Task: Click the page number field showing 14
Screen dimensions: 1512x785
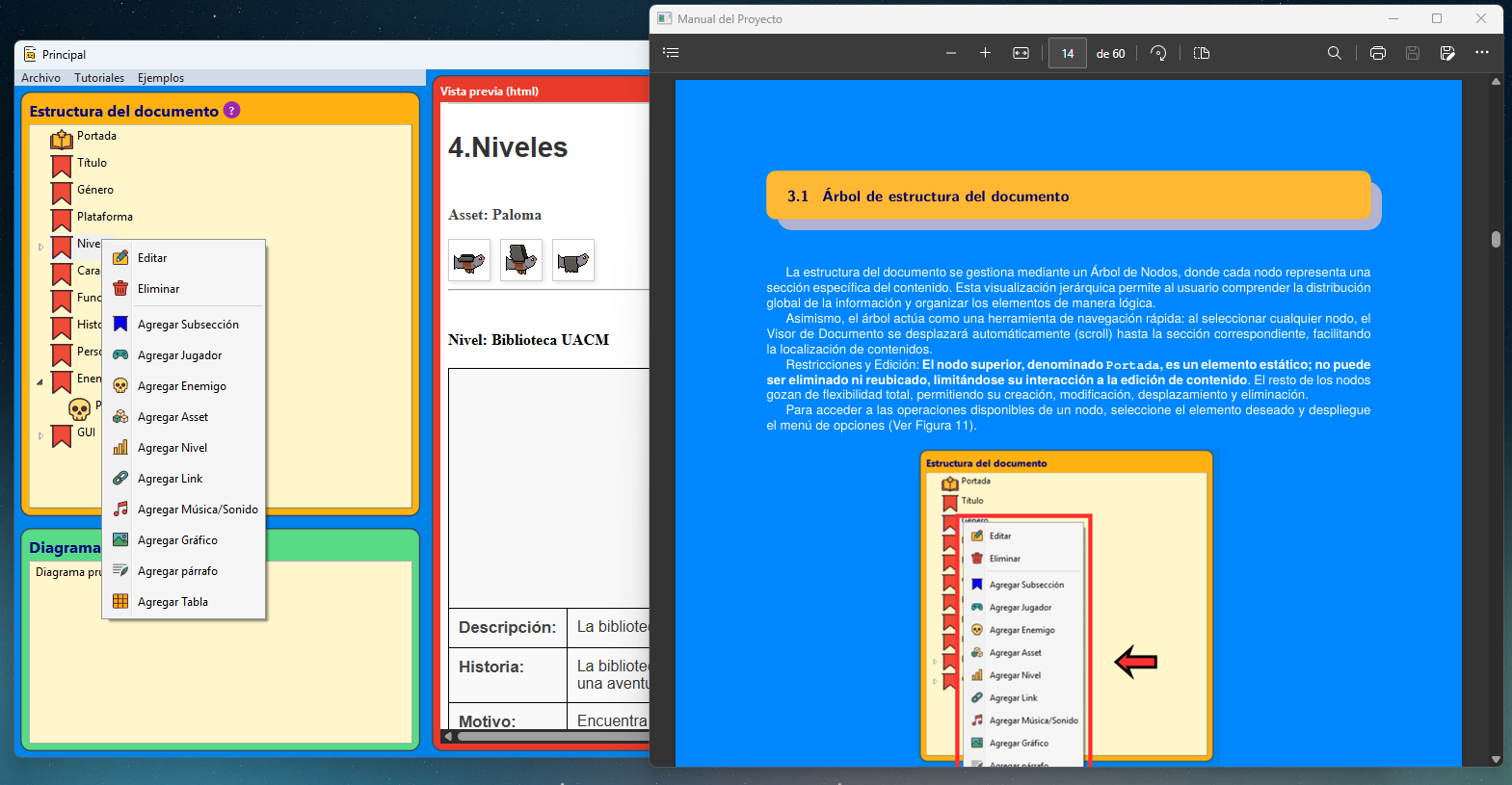Action: coord(1068,53)
